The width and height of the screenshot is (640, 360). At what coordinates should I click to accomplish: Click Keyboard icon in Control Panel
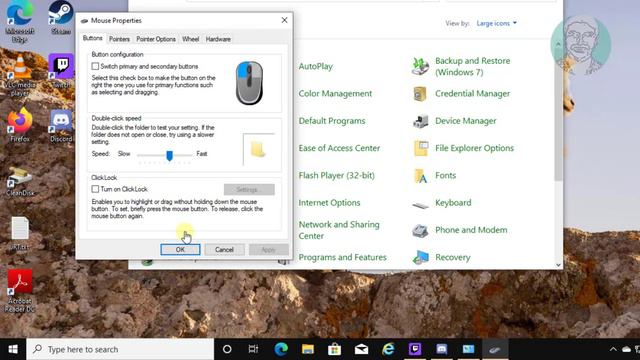click(420, 204)
